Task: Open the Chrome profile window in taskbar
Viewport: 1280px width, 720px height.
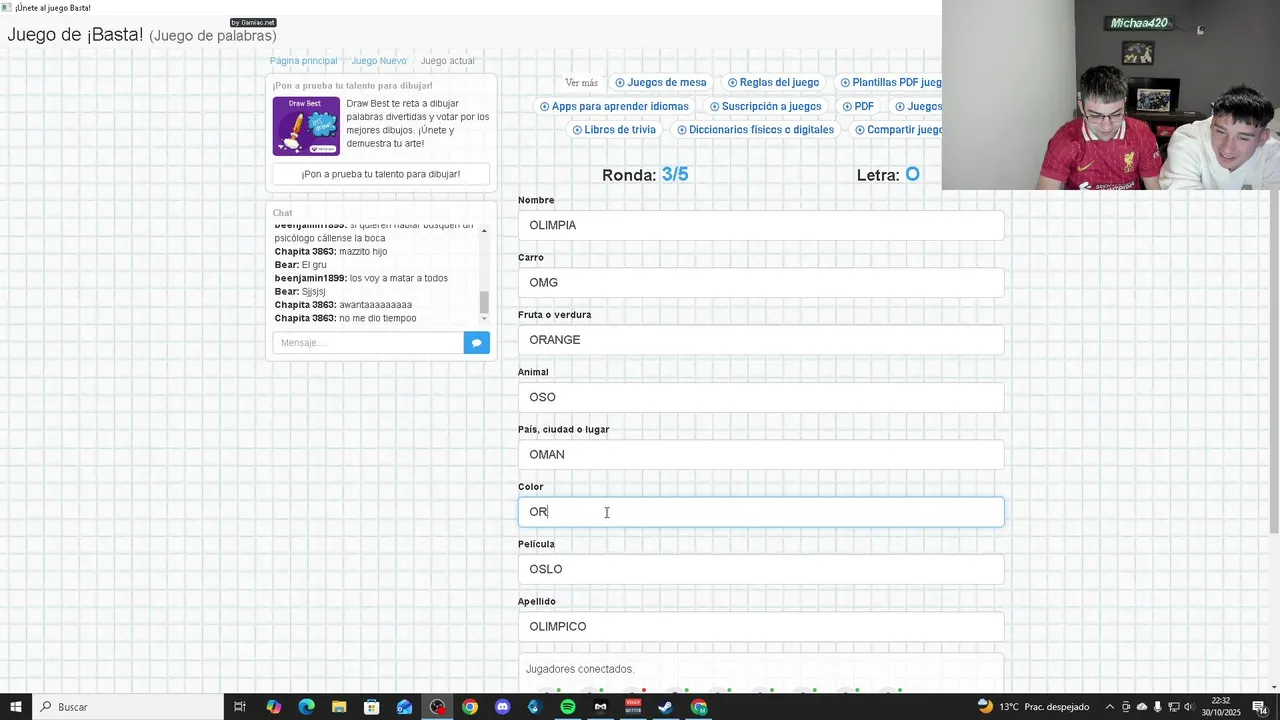Action: (x=699, y=707)
